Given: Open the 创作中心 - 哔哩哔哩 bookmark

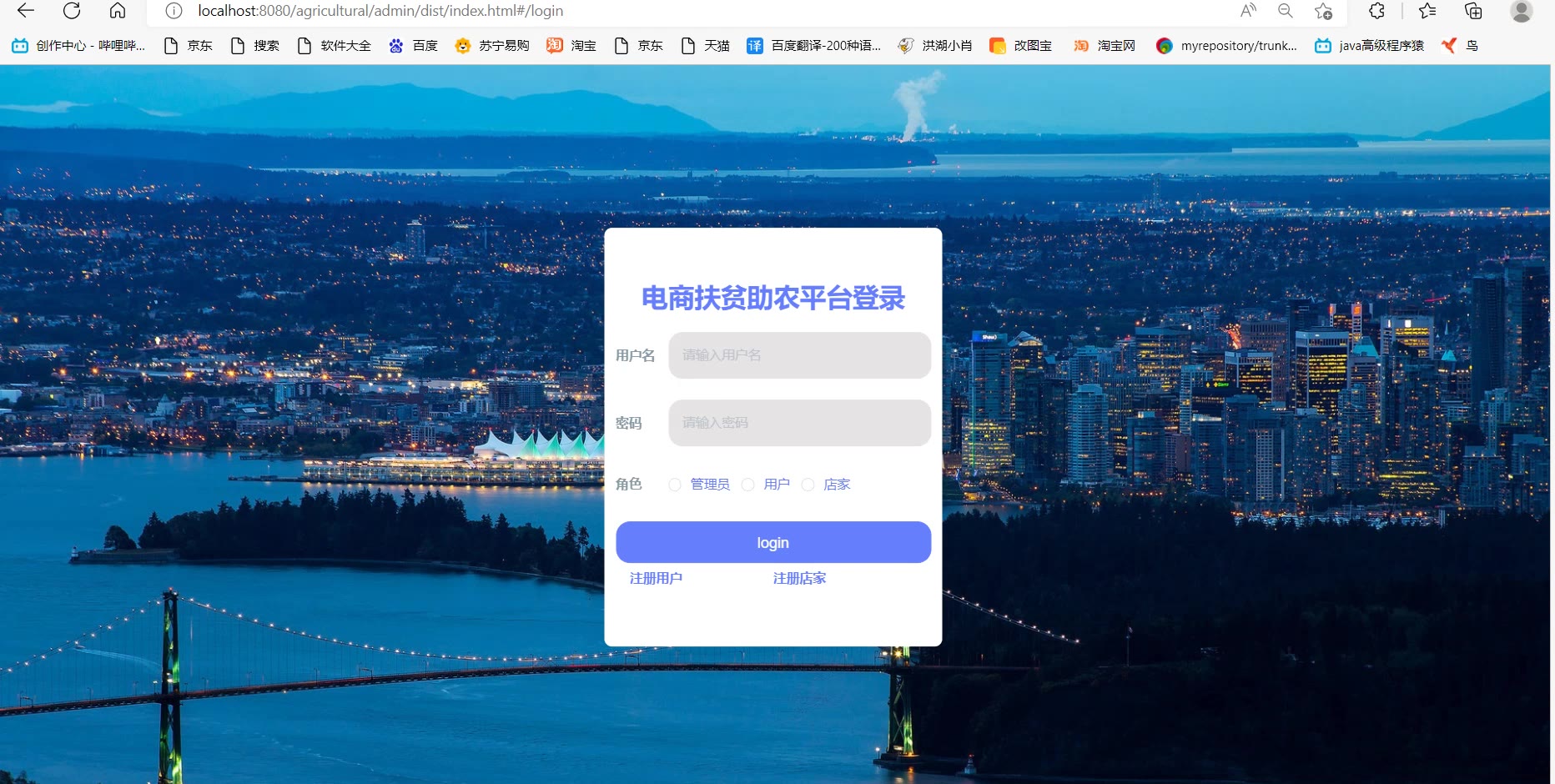Looking at the screenshot, I should (x=78, y=46).
